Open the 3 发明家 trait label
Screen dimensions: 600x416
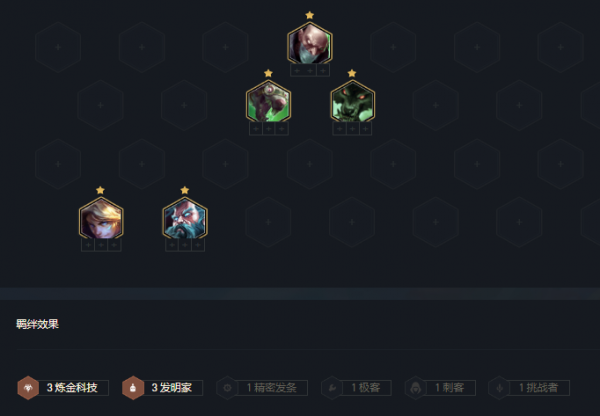point(171,388)
